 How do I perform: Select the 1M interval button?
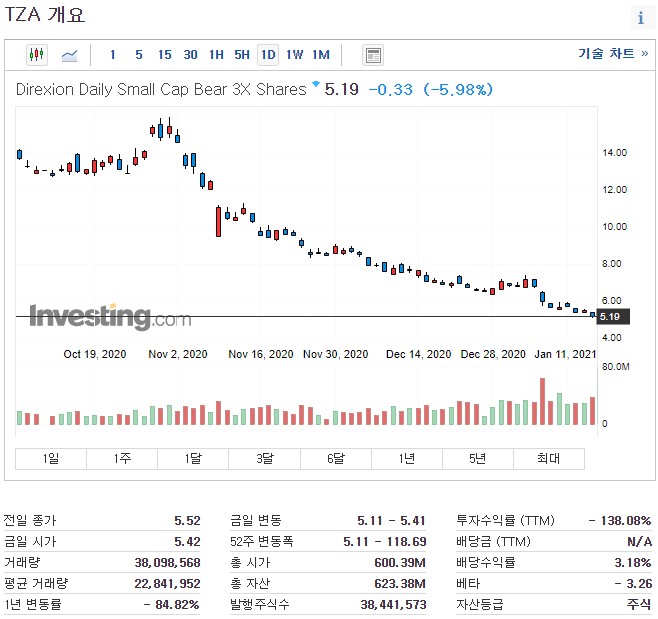(x=321, y=55)
